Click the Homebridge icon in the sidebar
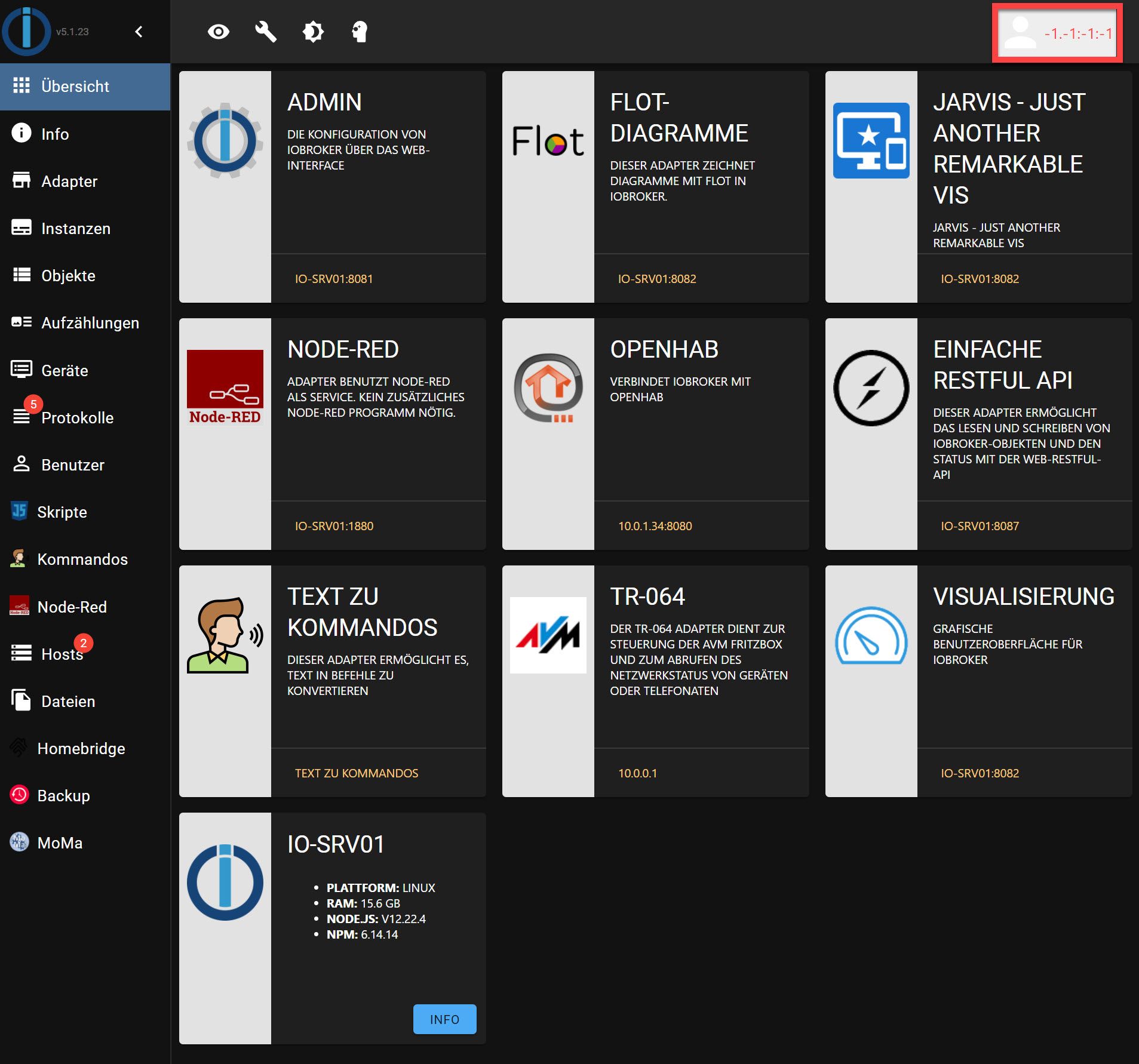1139x1064 pixels. tap(19, 747)
